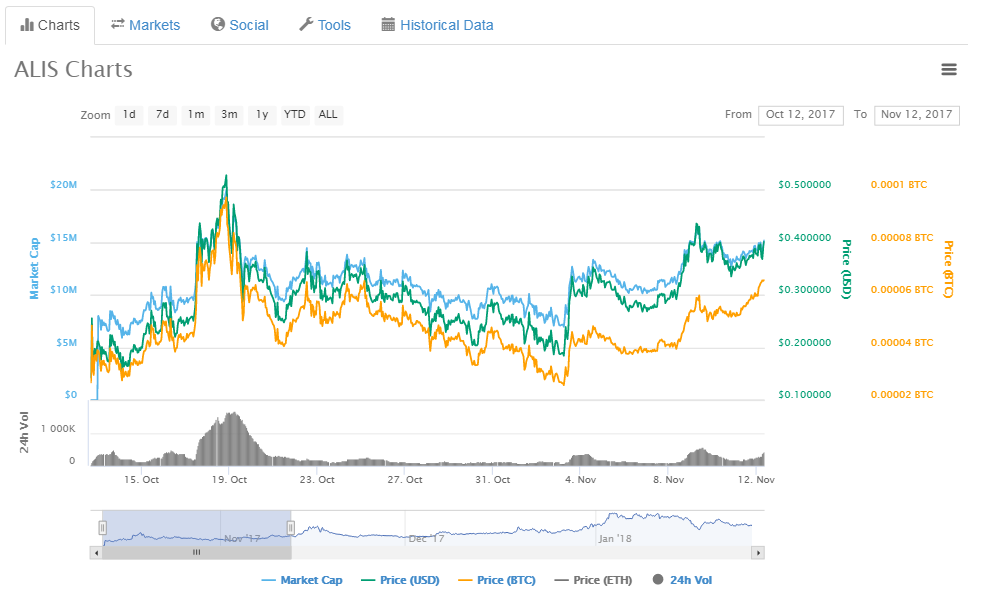Click the ALIS Charts heading
This screenshot has width=988, height=596.
click(74, 69)
